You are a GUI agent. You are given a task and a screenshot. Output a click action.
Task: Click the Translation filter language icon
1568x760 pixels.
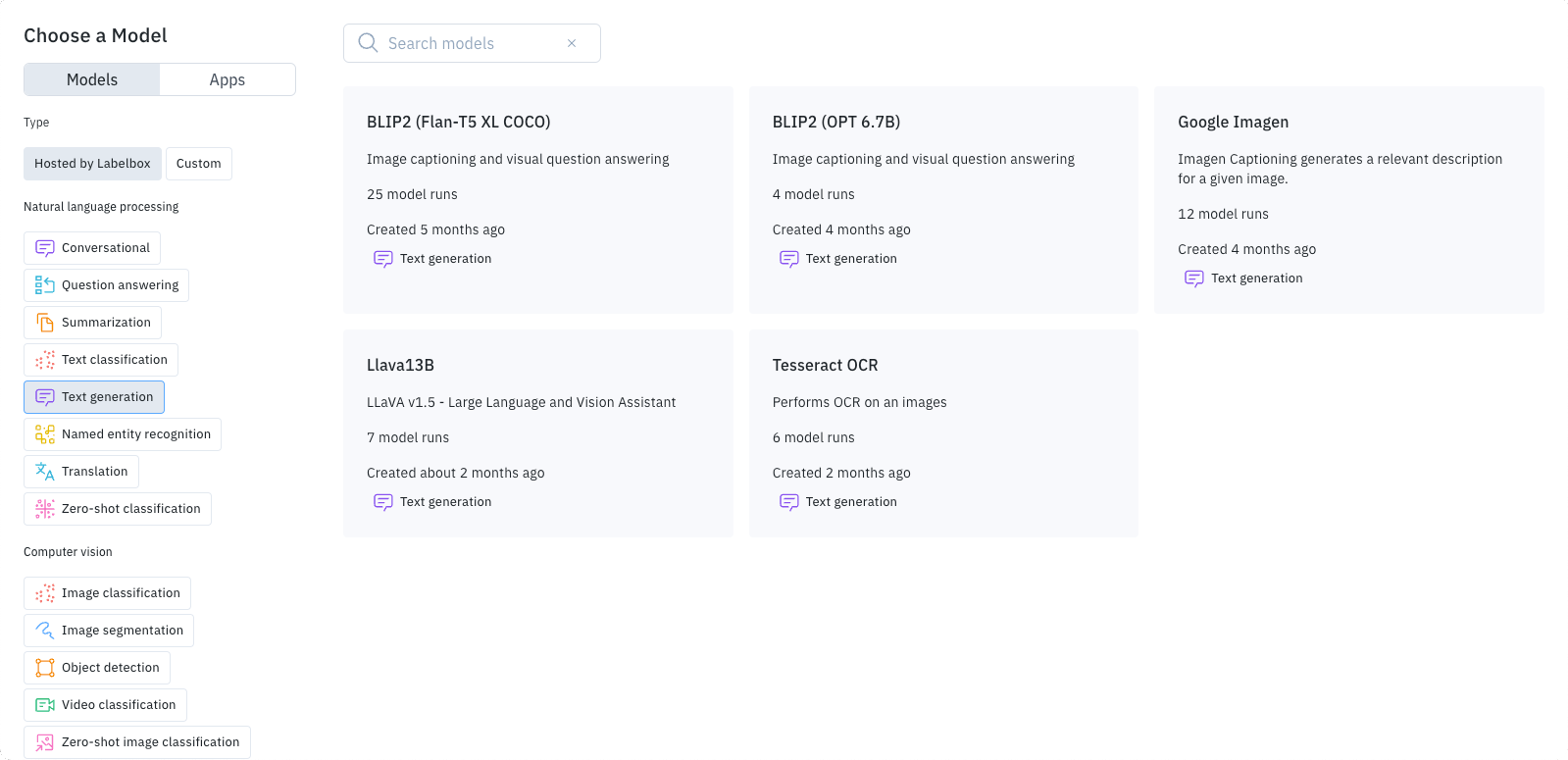[x=45, y=472]
